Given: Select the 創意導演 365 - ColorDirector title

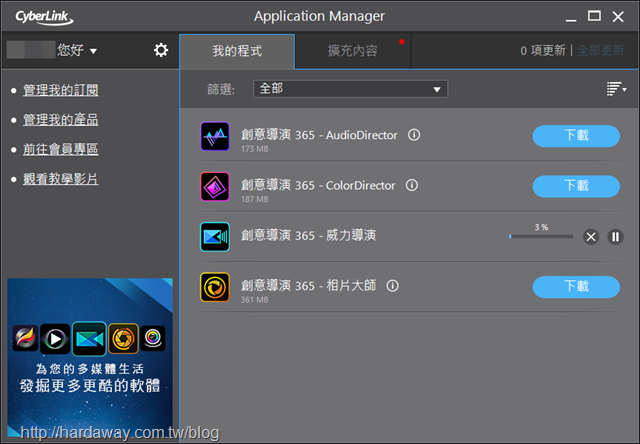Looking at the screenshot, I should 318,185.
